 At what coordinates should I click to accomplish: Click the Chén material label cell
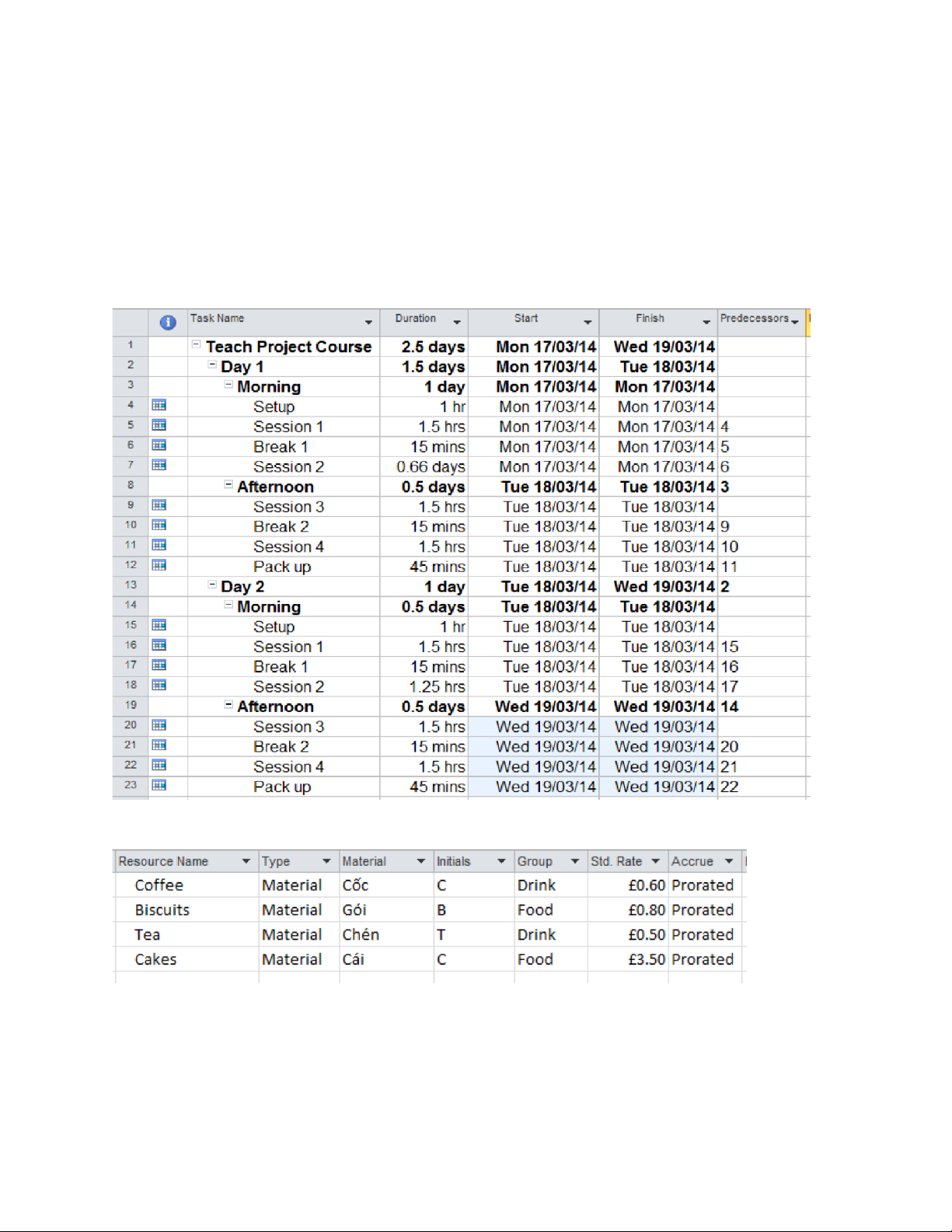[386, 935]
